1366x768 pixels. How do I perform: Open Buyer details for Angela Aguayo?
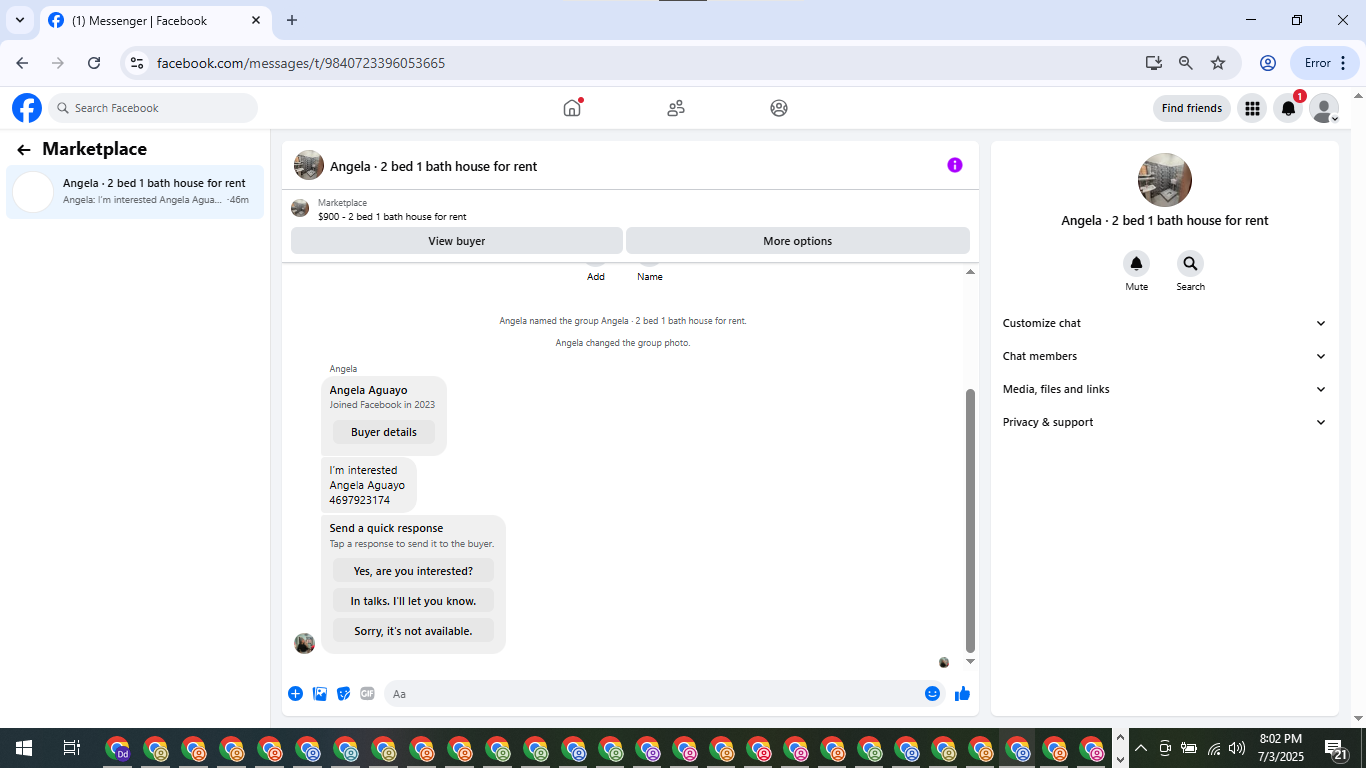pyautogui.click(x=384, y=432)
